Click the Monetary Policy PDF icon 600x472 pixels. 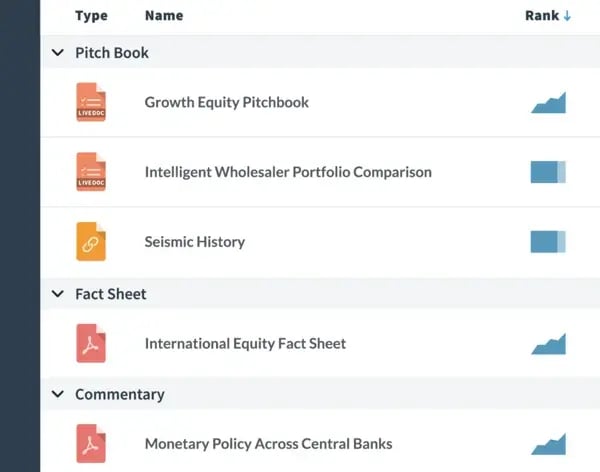[91, 443]
